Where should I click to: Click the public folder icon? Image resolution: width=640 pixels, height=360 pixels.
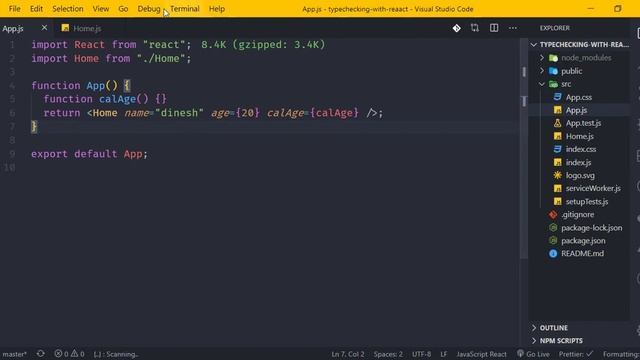[x=553, y=71]
